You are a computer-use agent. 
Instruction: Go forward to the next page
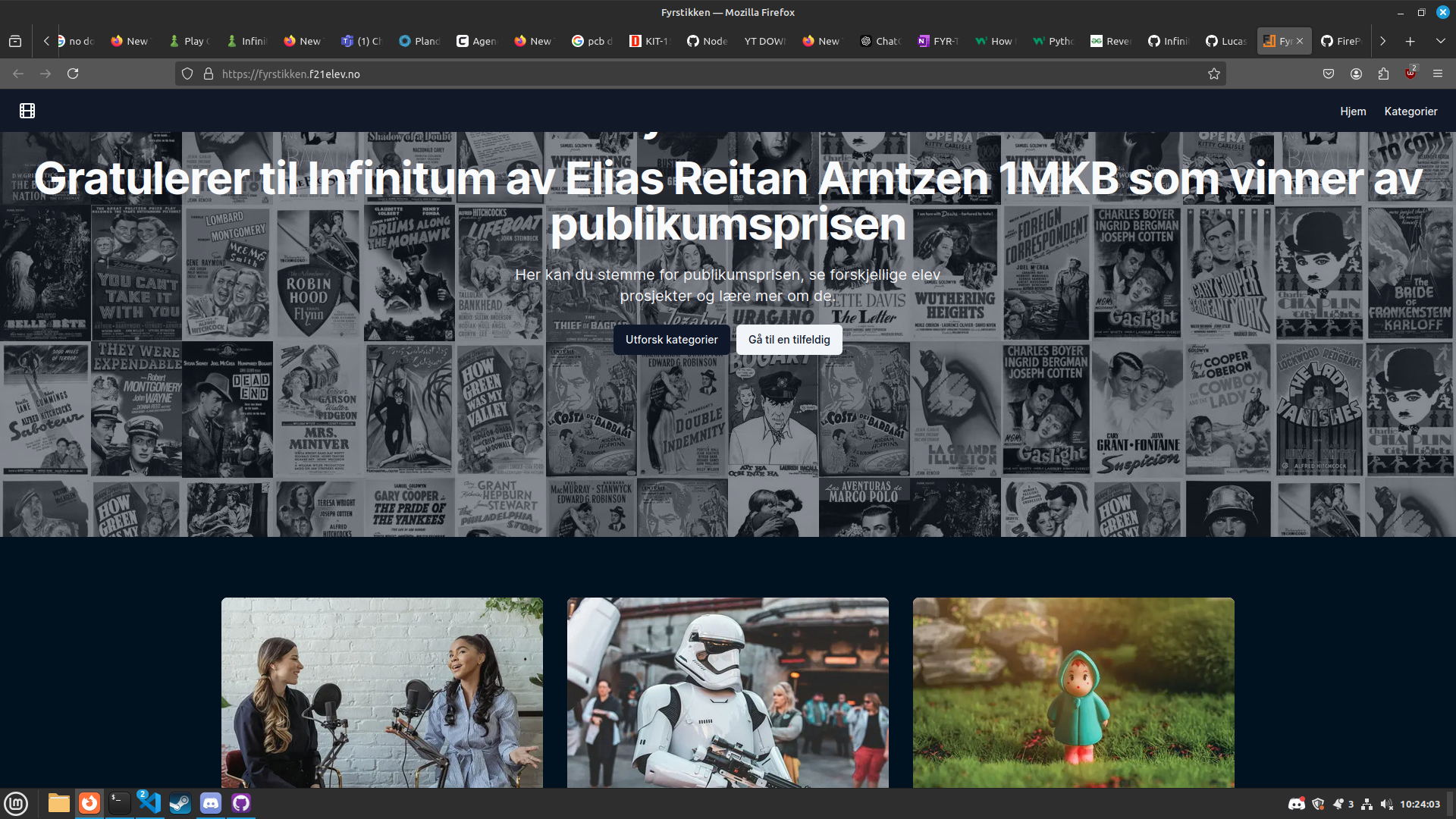tap(45, 74)
